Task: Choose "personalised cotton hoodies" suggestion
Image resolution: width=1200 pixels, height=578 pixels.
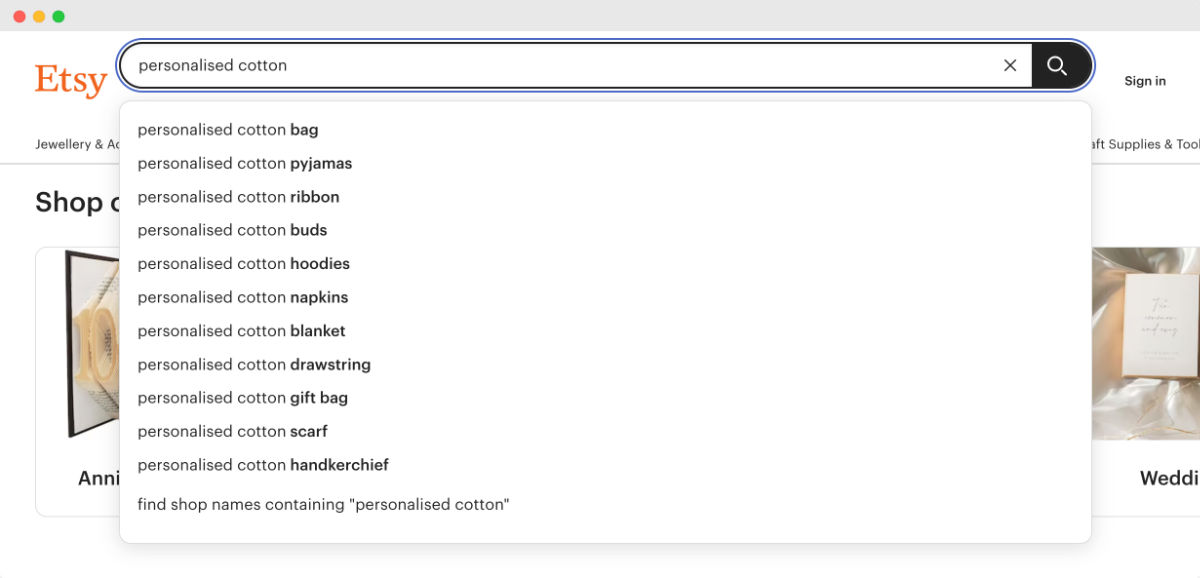Action: (244, 264)
